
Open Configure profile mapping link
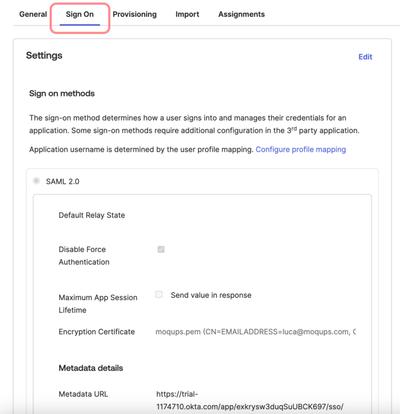pos(301,149)
